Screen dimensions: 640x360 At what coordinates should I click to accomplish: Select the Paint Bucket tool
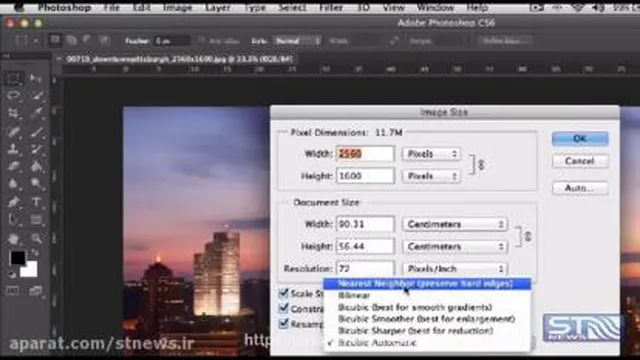(x=36, y=167)
